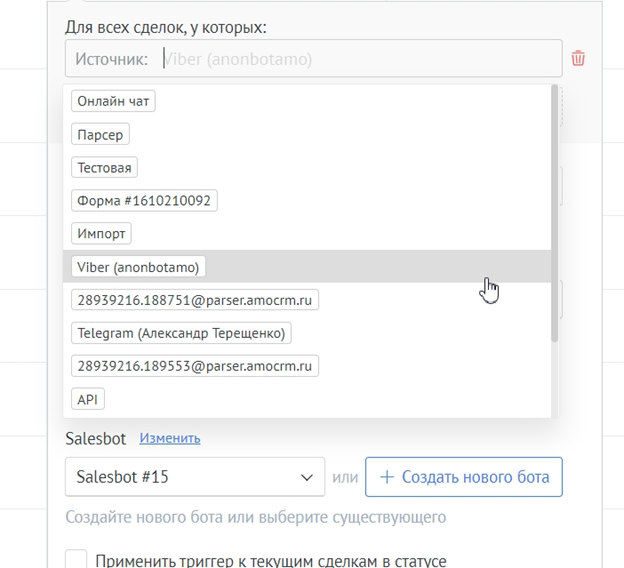Delete the source condition with trash icon
Viewport: 624px width, 568px height.
[x=578, y=58]
